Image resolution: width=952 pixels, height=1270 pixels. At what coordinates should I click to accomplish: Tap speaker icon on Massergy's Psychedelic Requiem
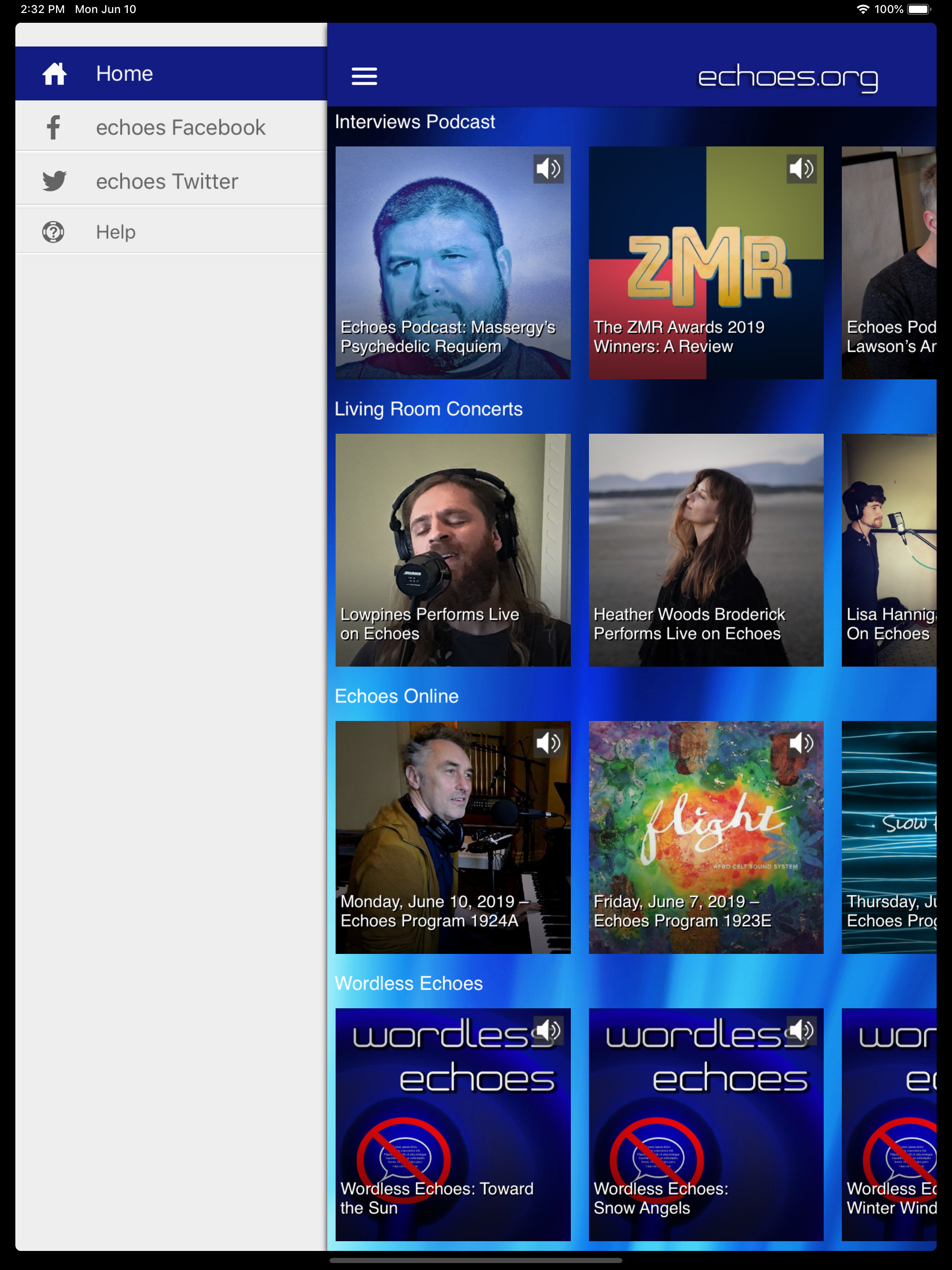pos(548,169)
